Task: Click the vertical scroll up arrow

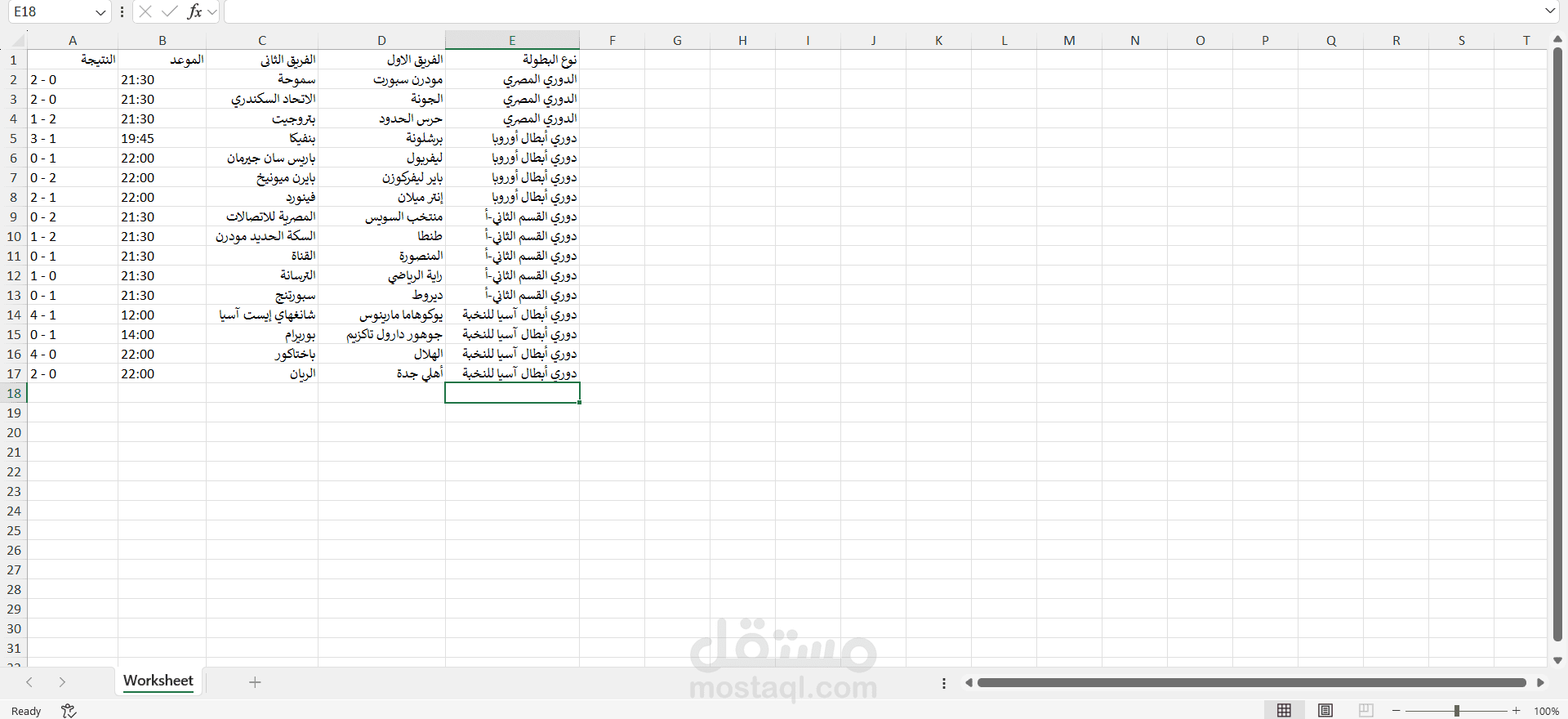Action: [x=1557, y=39]
